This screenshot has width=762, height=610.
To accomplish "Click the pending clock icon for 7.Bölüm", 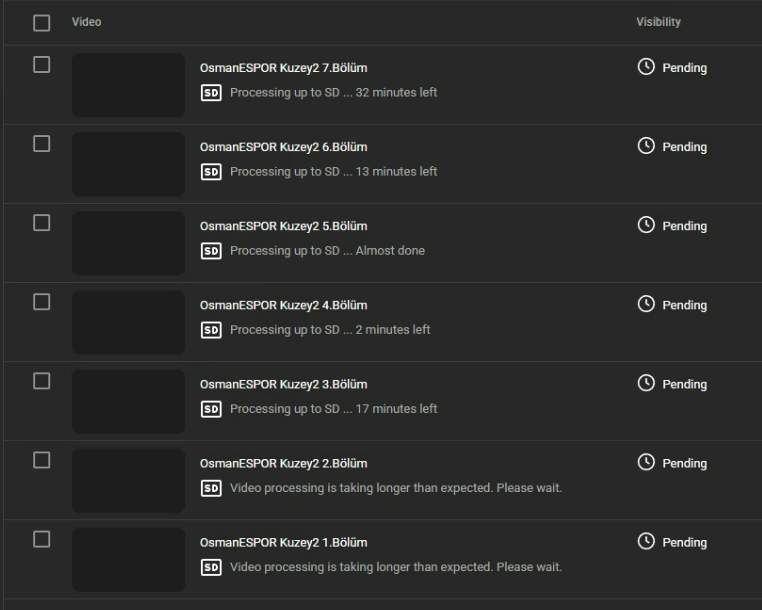I will point(646,67).
